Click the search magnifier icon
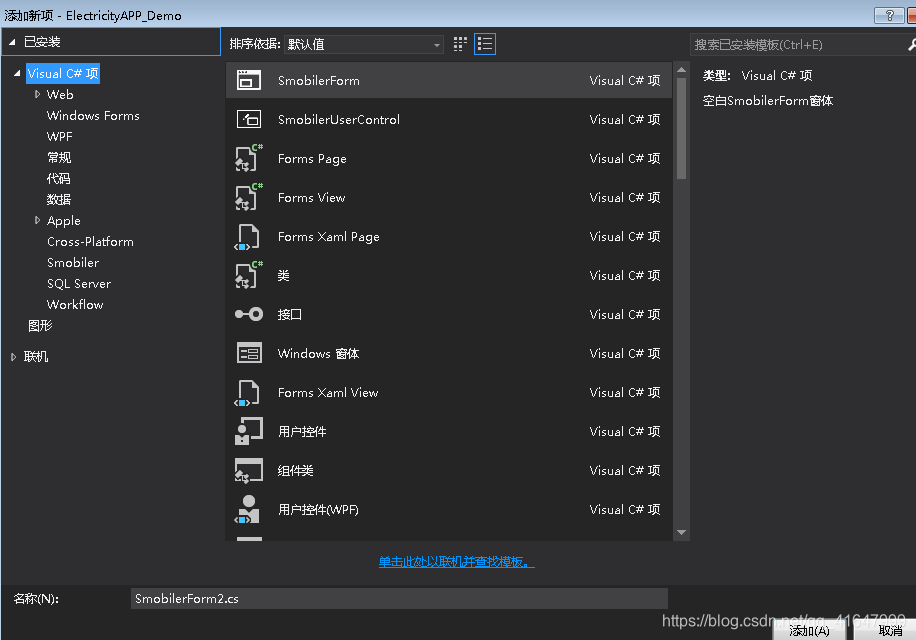The width and height of the screenshot is (916, 640). (x=911, y=44)
